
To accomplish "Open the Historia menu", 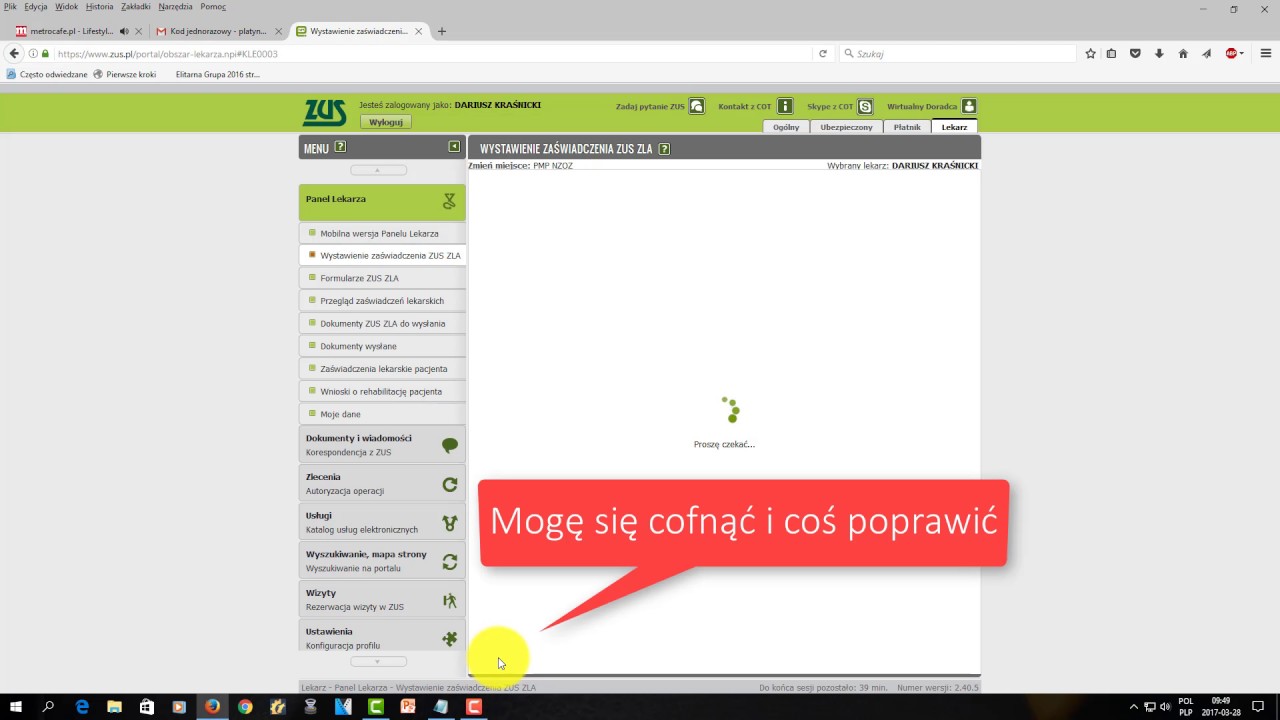I will coord(100,7).
